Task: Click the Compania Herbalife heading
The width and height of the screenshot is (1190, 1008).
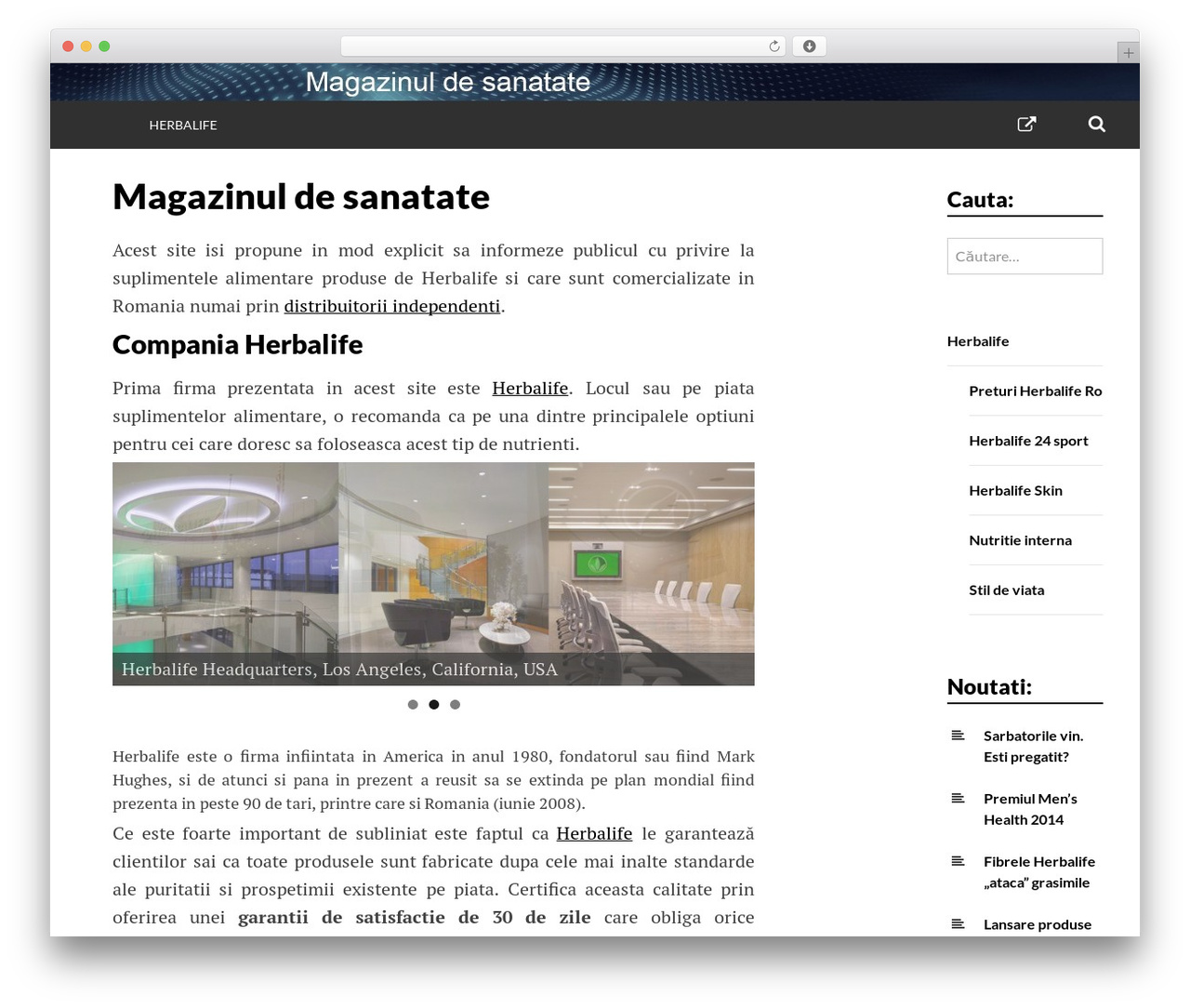Action: click(x=237, y=345)
